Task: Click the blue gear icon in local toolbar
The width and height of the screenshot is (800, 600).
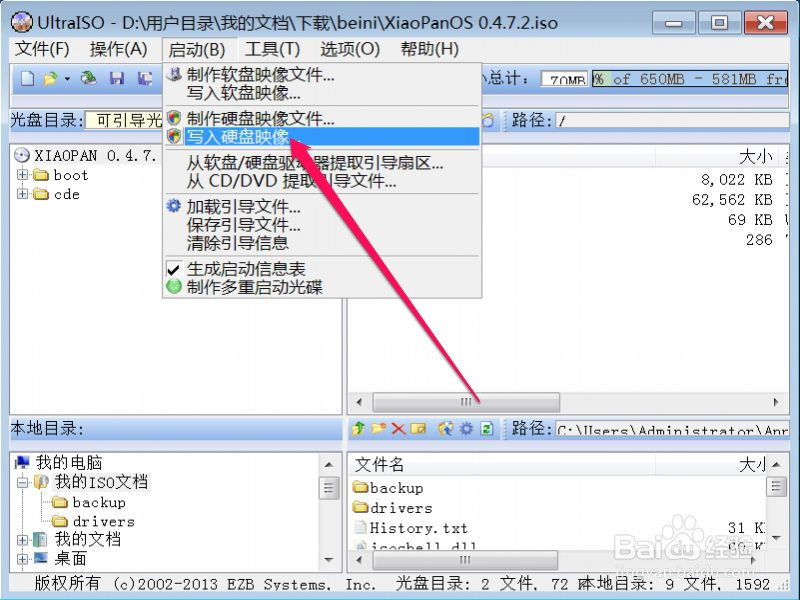Action: pyautogui.click(x=466, y=429)
